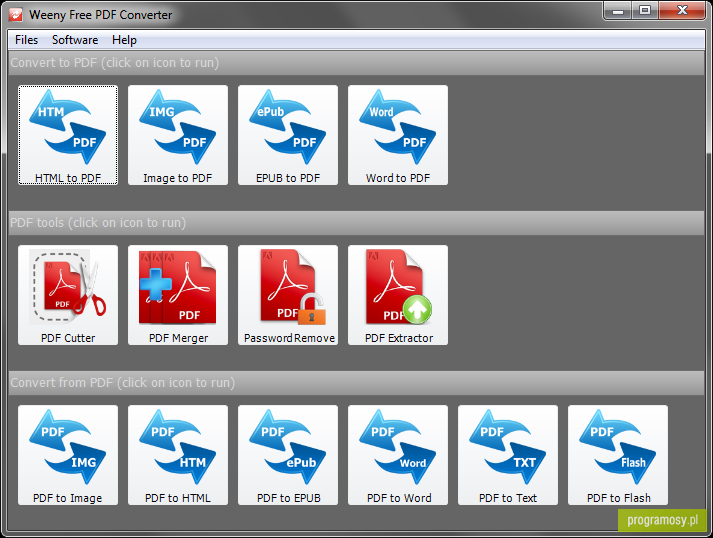713x538 pixels.
Task: Launch the PDF to Flash converter
Action: pos(618,455)
